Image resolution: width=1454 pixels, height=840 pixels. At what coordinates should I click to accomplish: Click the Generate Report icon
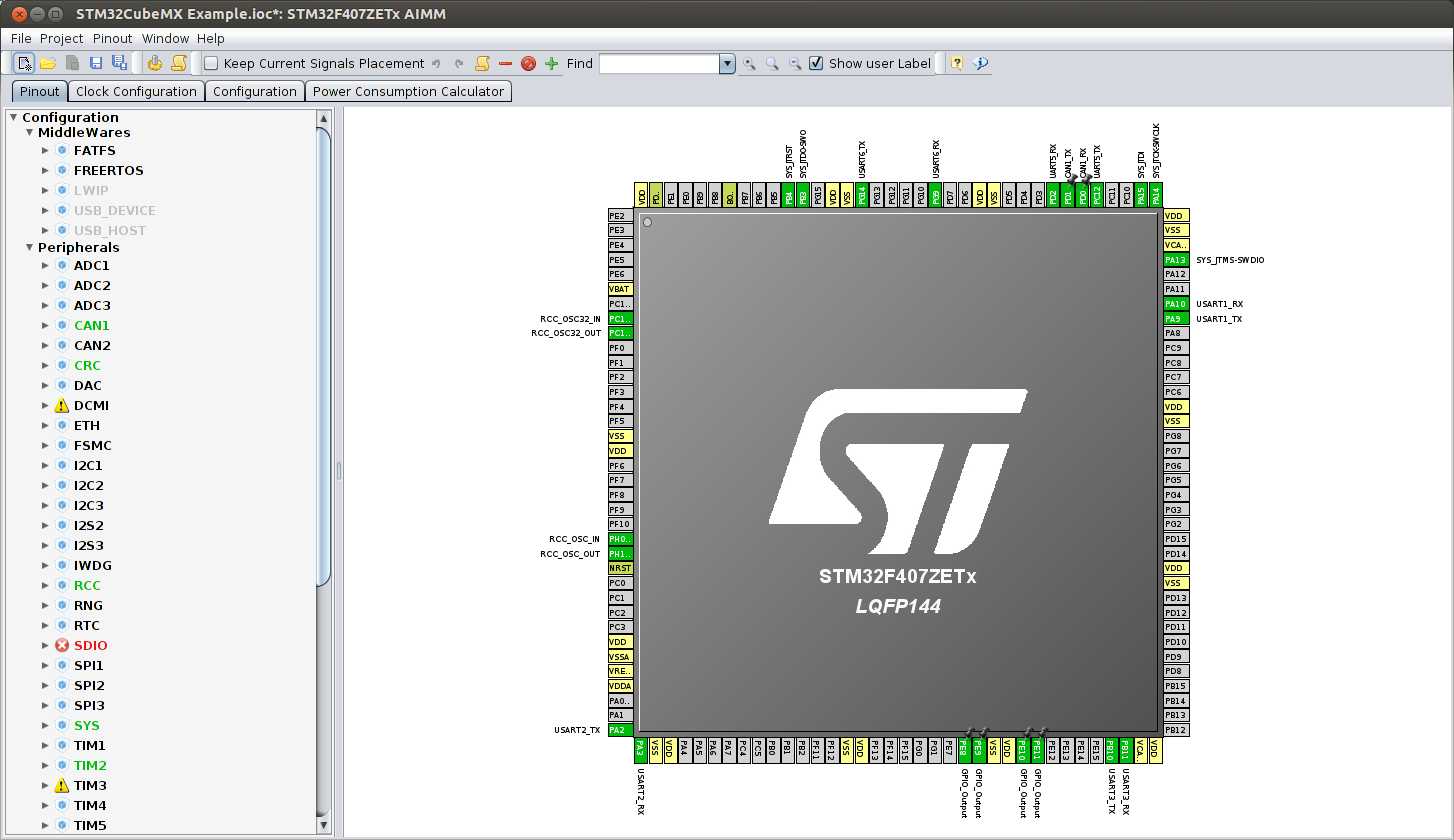178,63
